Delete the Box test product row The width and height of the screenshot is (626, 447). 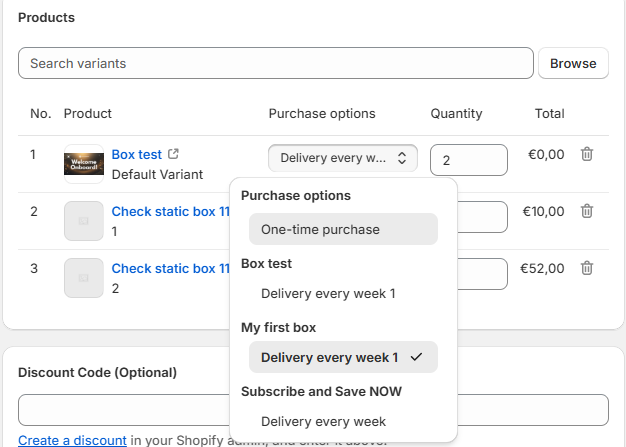click(587, 155)
